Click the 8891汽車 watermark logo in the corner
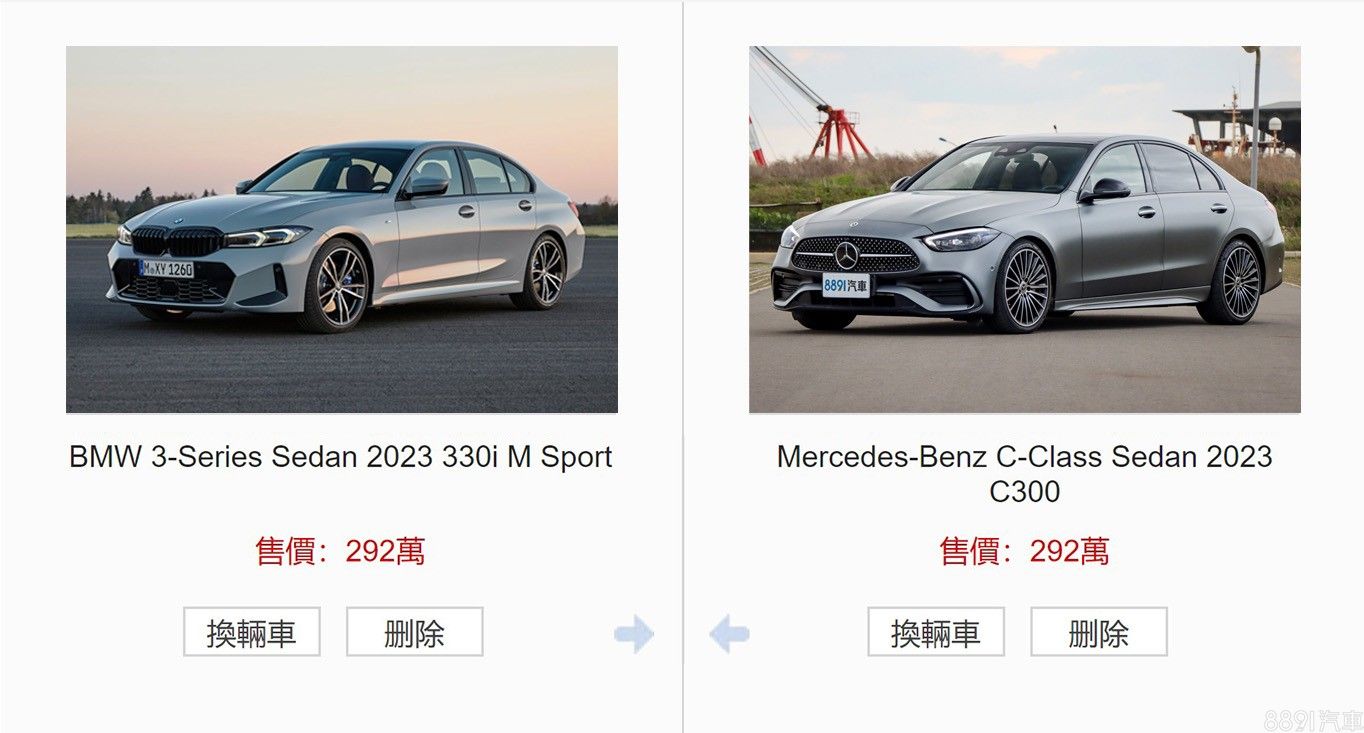This screenshot has width=1364, height=733. [1313, 720]
